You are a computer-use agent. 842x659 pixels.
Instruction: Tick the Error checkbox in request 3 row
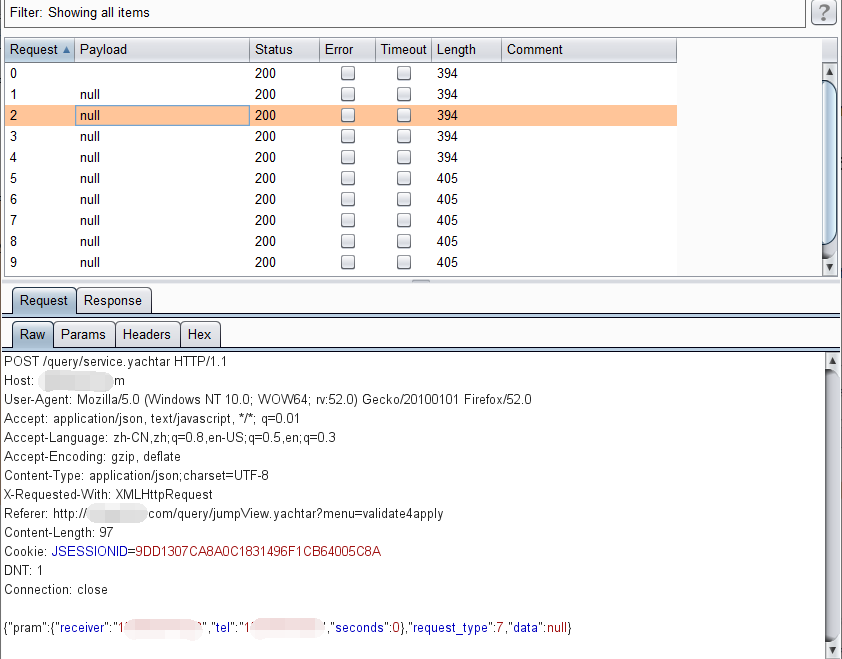(348, 136)
